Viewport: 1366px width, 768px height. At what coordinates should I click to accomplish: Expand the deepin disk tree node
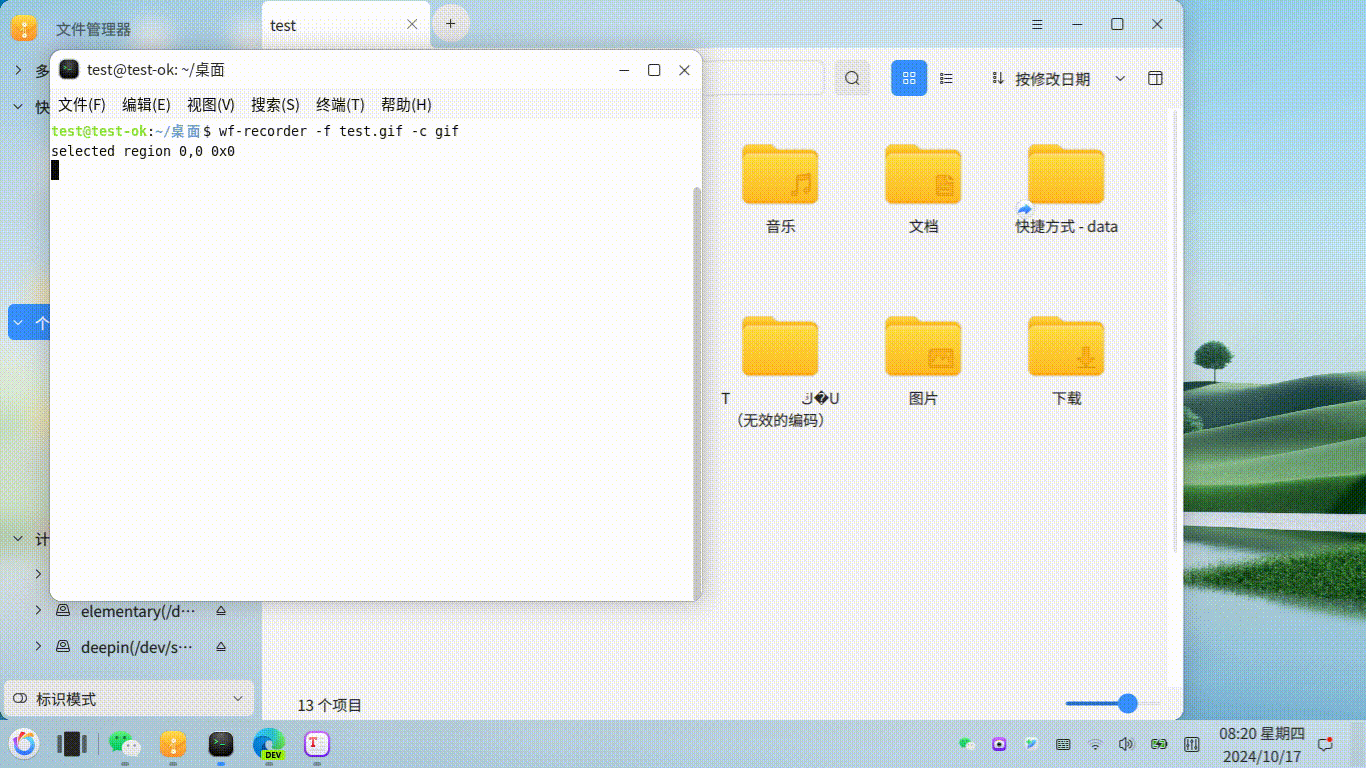[38, 647]
